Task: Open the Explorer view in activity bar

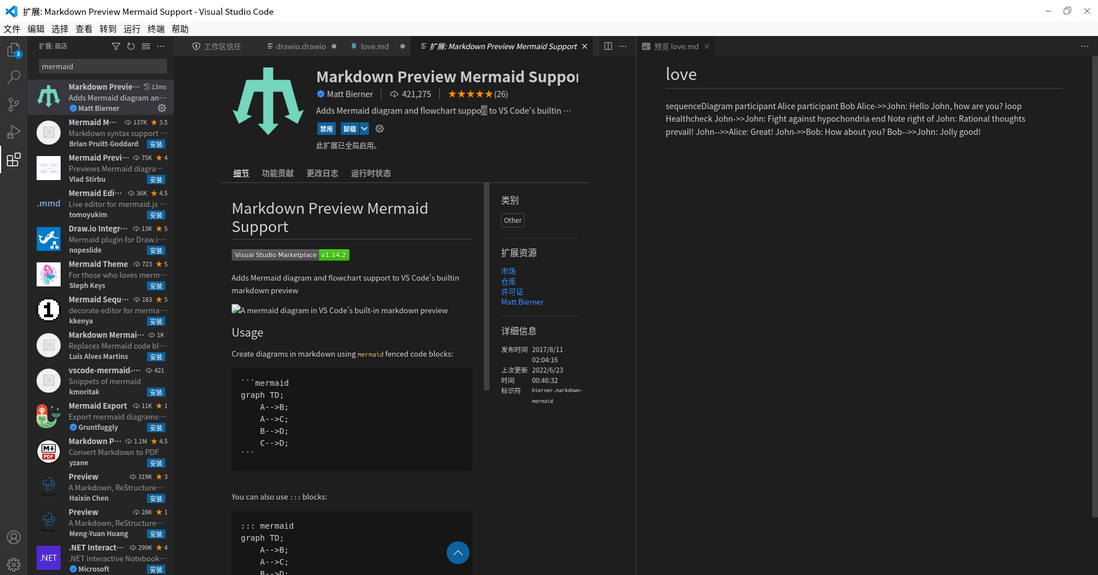Action: [13, 50]
